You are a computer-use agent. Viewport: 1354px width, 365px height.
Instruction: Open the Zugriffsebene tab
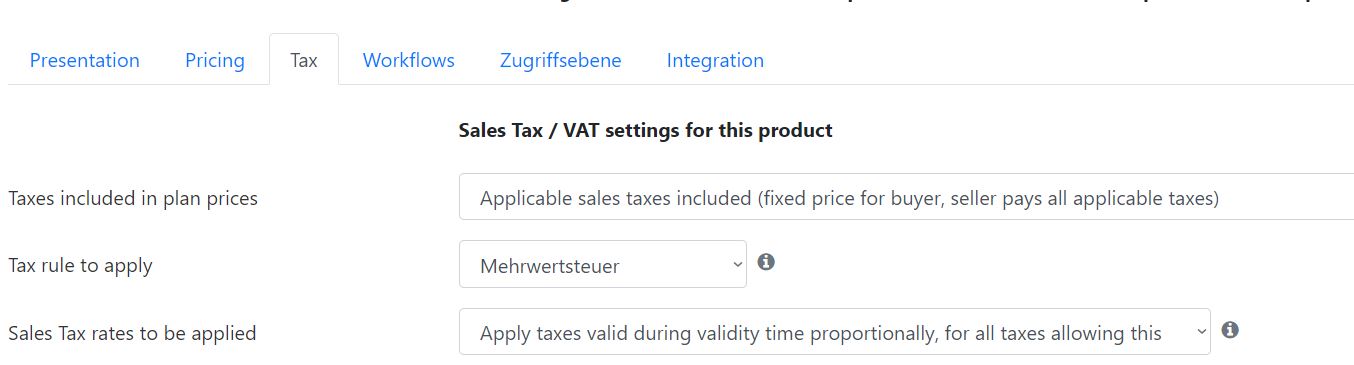click(x=561, y=60)
